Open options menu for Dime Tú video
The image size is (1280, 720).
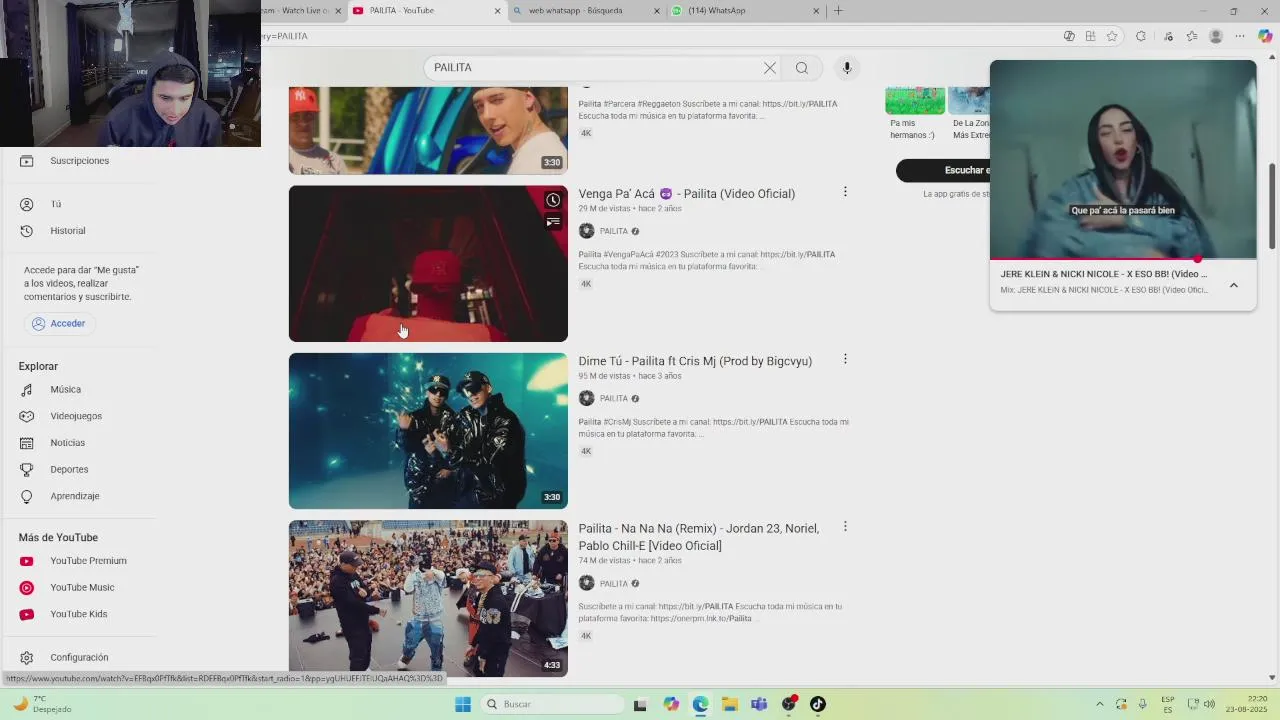coord(845,359)
